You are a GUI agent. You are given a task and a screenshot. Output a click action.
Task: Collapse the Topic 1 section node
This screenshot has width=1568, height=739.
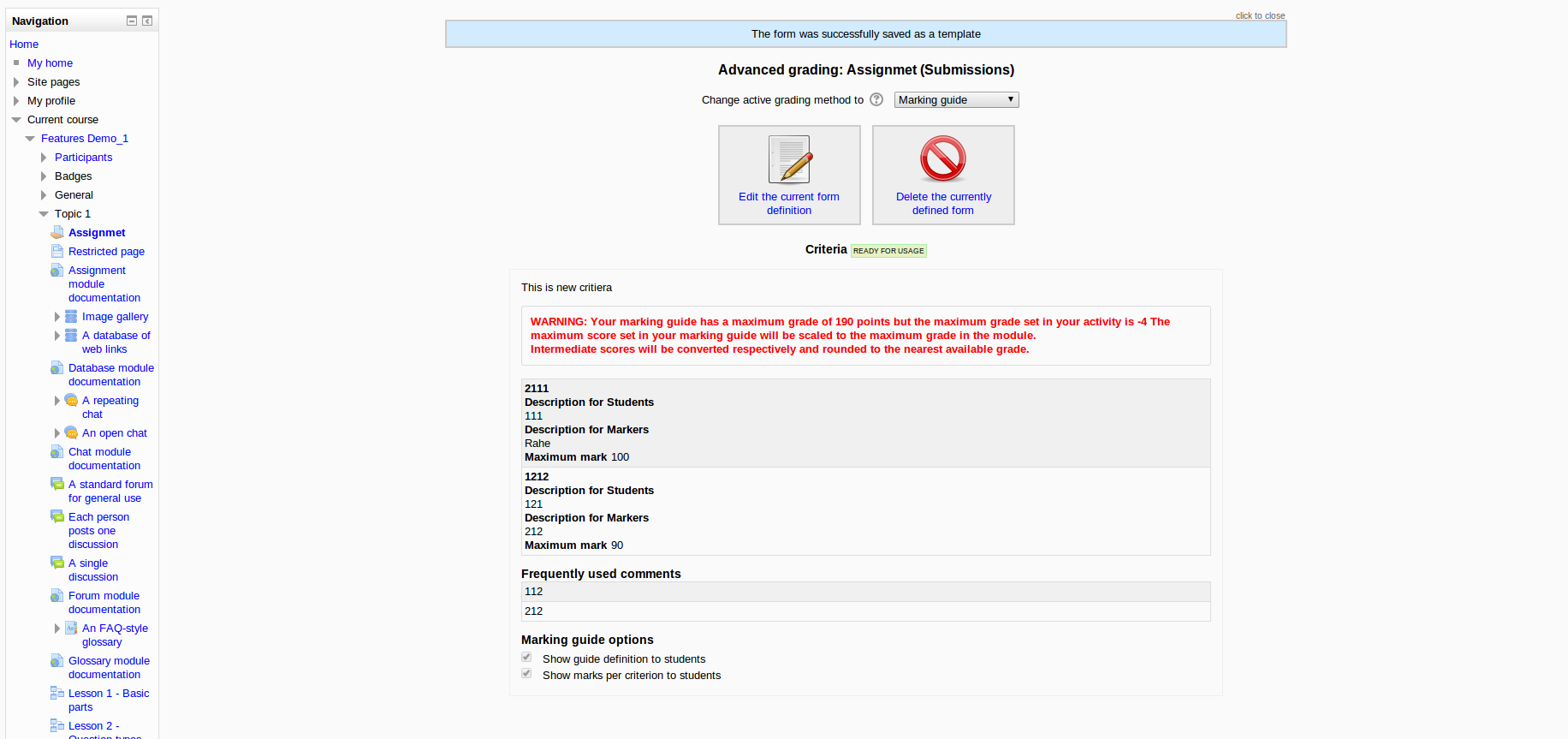44,214
